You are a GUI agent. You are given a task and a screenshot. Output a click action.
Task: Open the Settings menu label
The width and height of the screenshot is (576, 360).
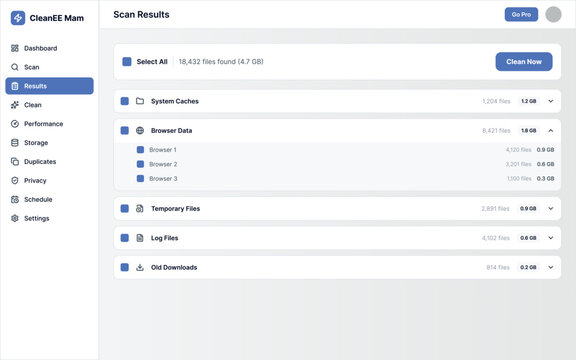pos(37,219)
